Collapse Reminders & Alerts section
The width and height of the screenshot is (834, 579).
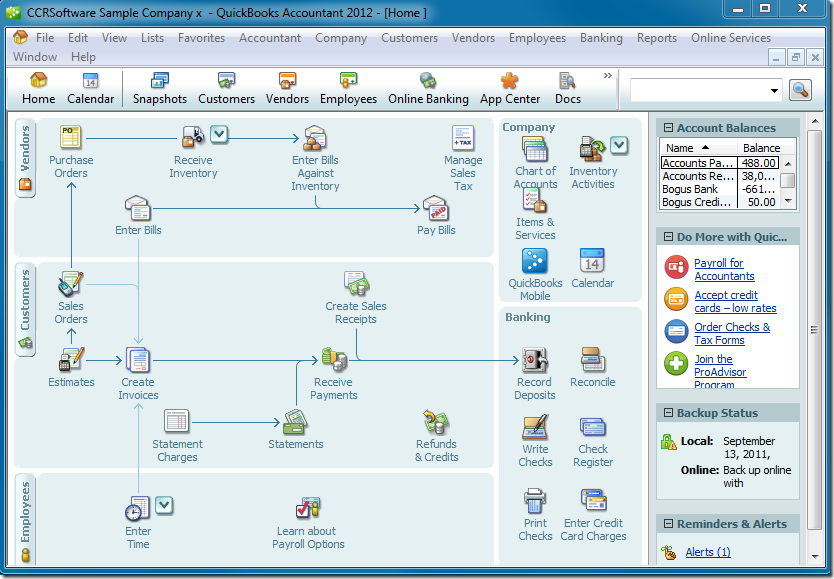click(x=669, y=524)
